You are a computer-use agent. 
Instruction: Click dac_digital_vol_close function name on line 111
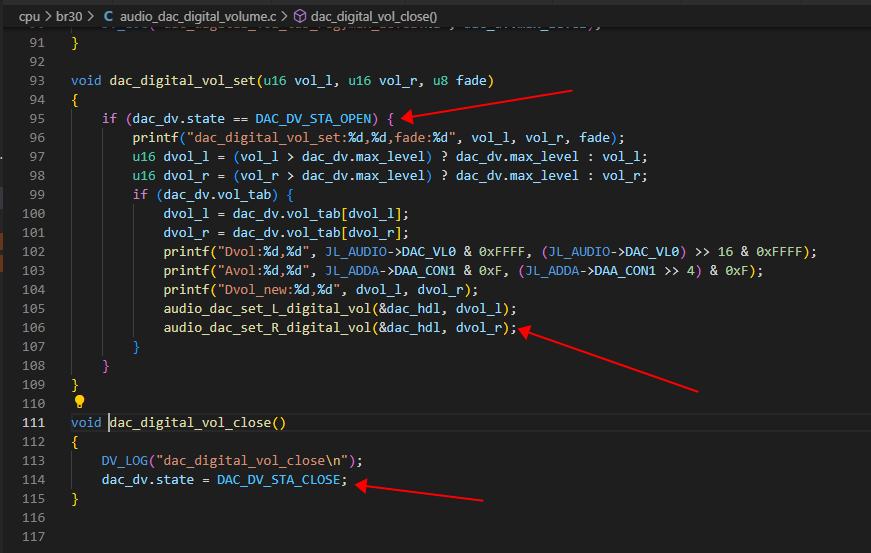[x=190, y=423]
